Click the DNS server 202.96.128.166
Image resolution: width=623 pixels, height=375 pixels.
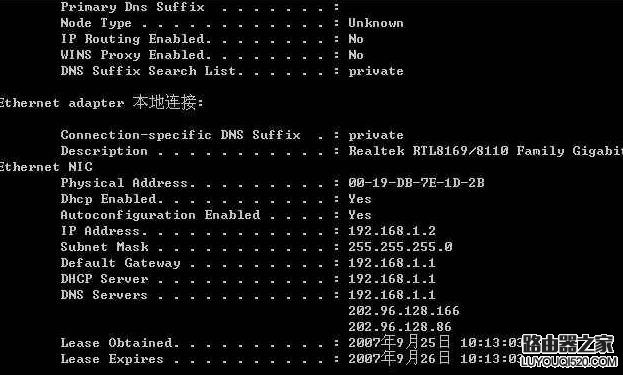404,311
